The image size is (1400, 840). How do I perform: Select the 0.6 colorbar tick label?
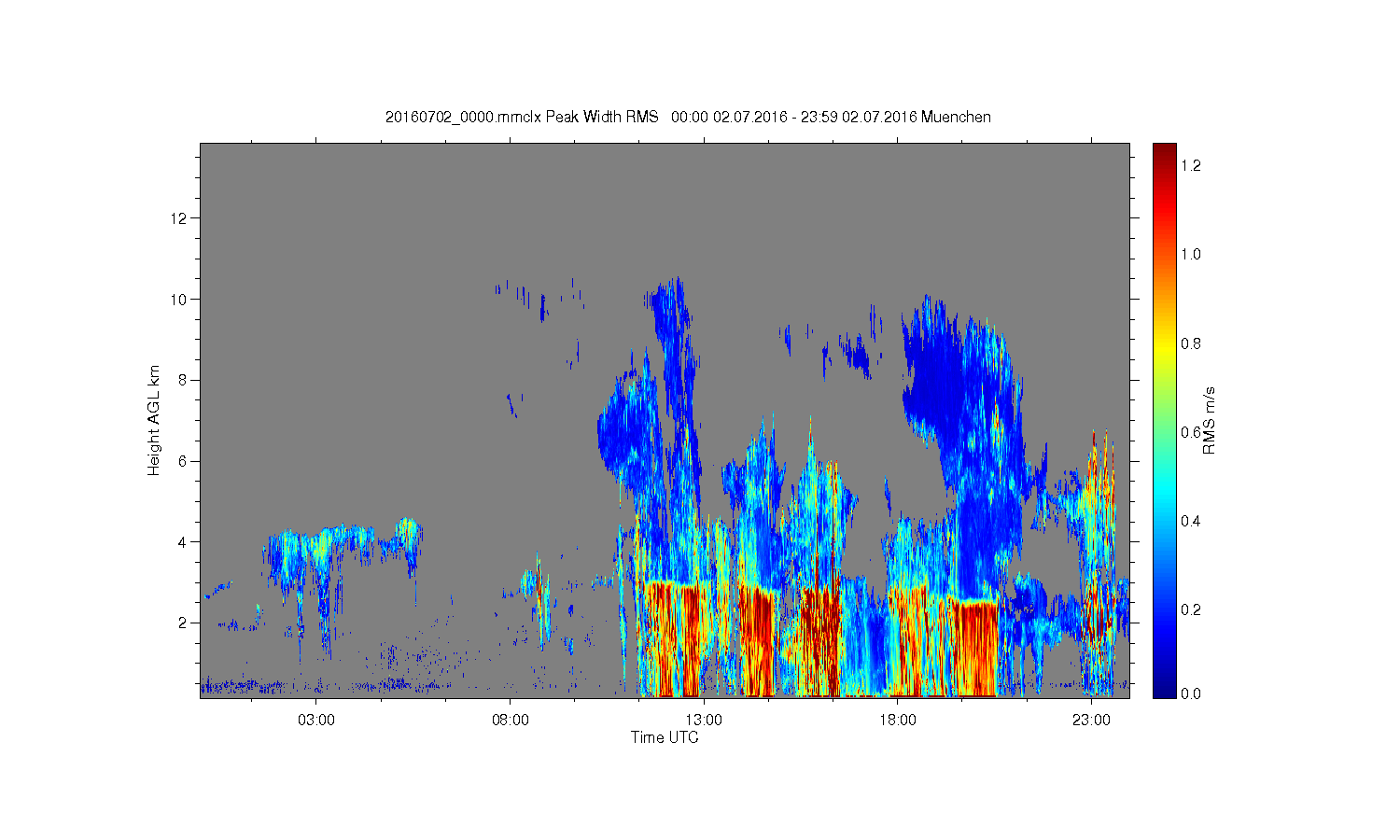click(x=1192, y=432)
